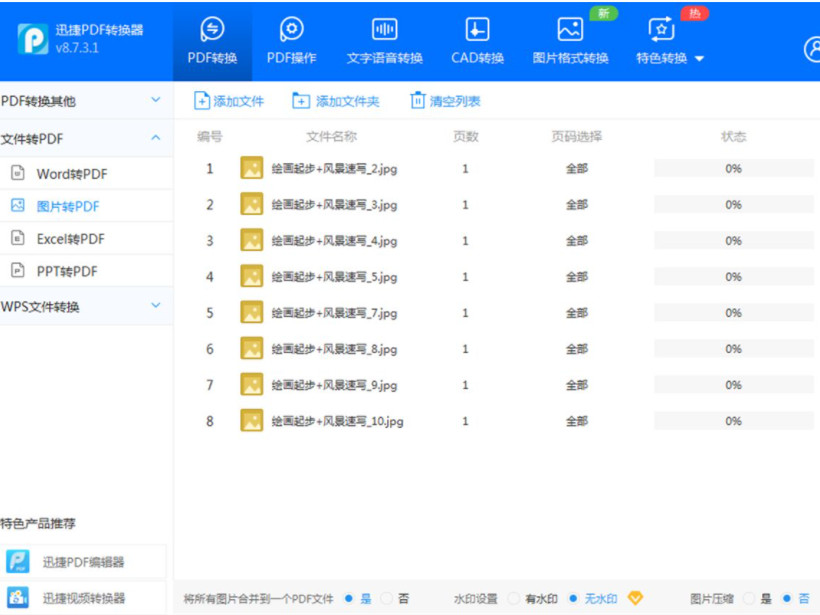Click the PDF转换 swap icon
This screenshot has height=615, width=820.
(212, 29)
